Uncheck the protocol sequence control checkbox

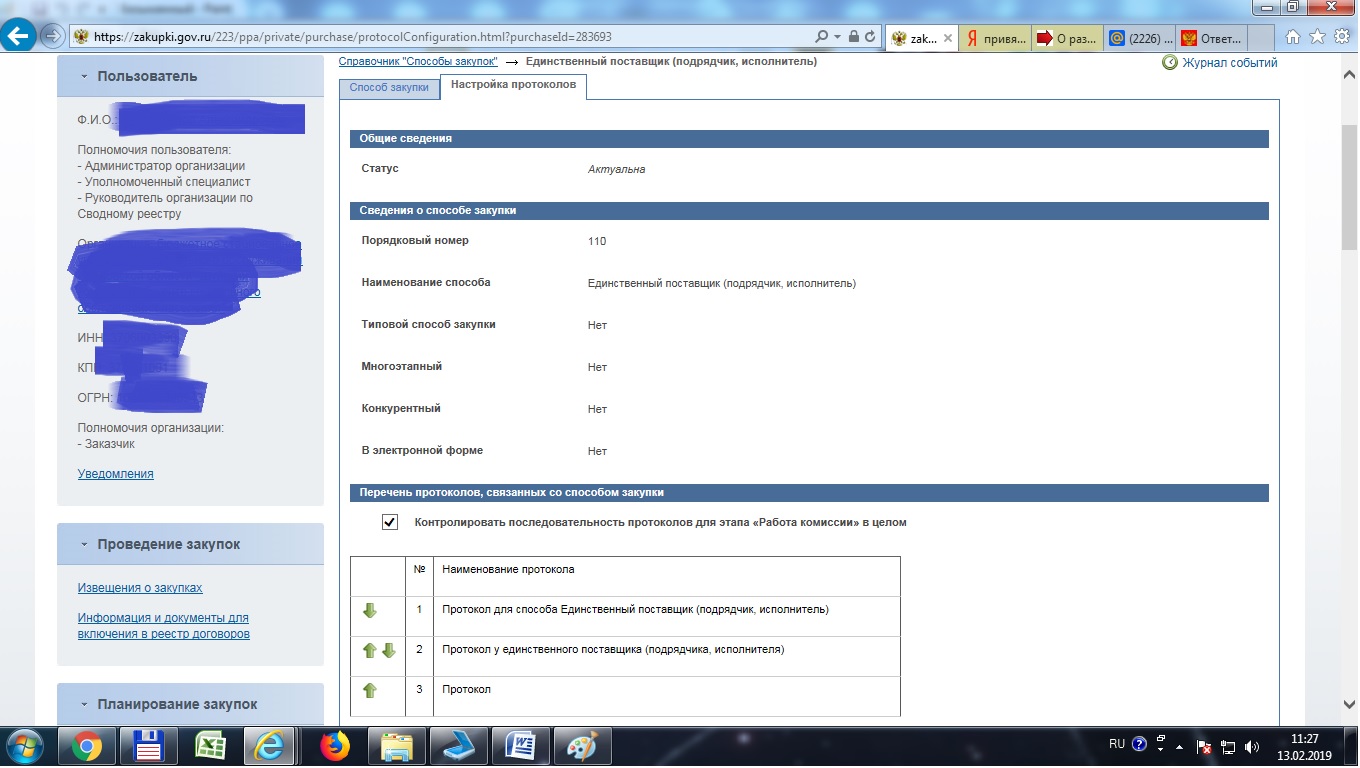[390, 522]
